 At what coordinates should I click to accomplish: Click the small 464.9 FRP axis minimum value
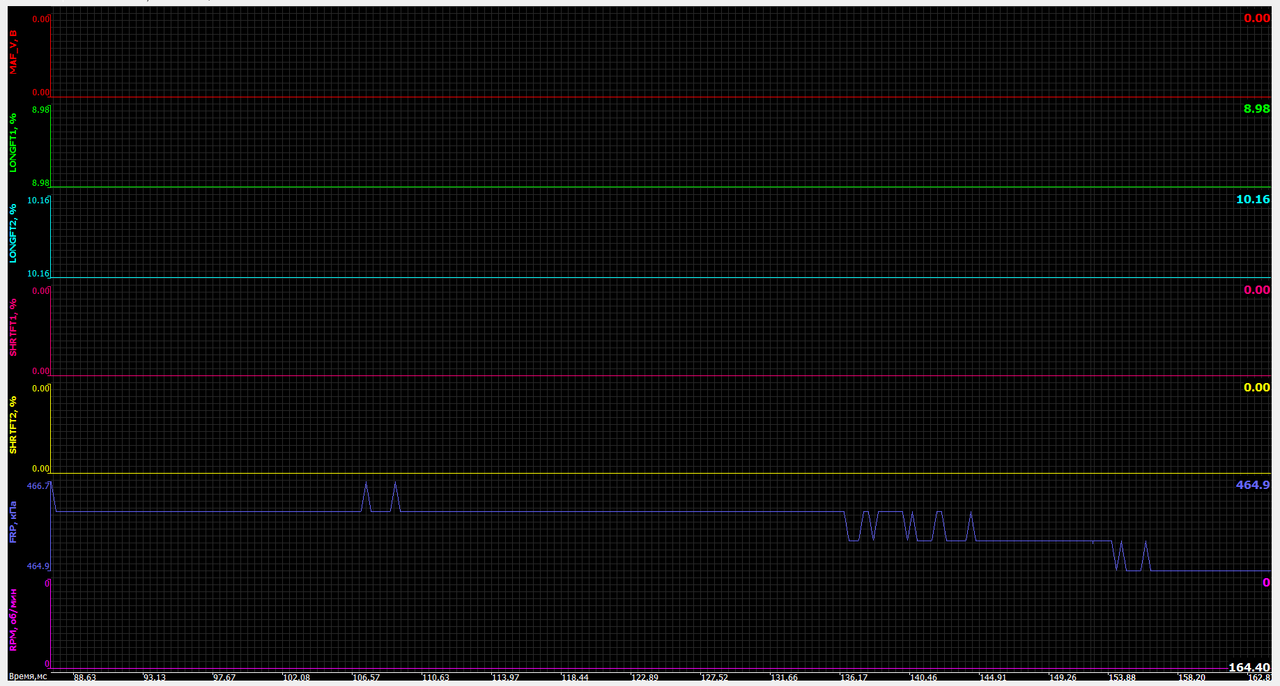click(38, 566)
